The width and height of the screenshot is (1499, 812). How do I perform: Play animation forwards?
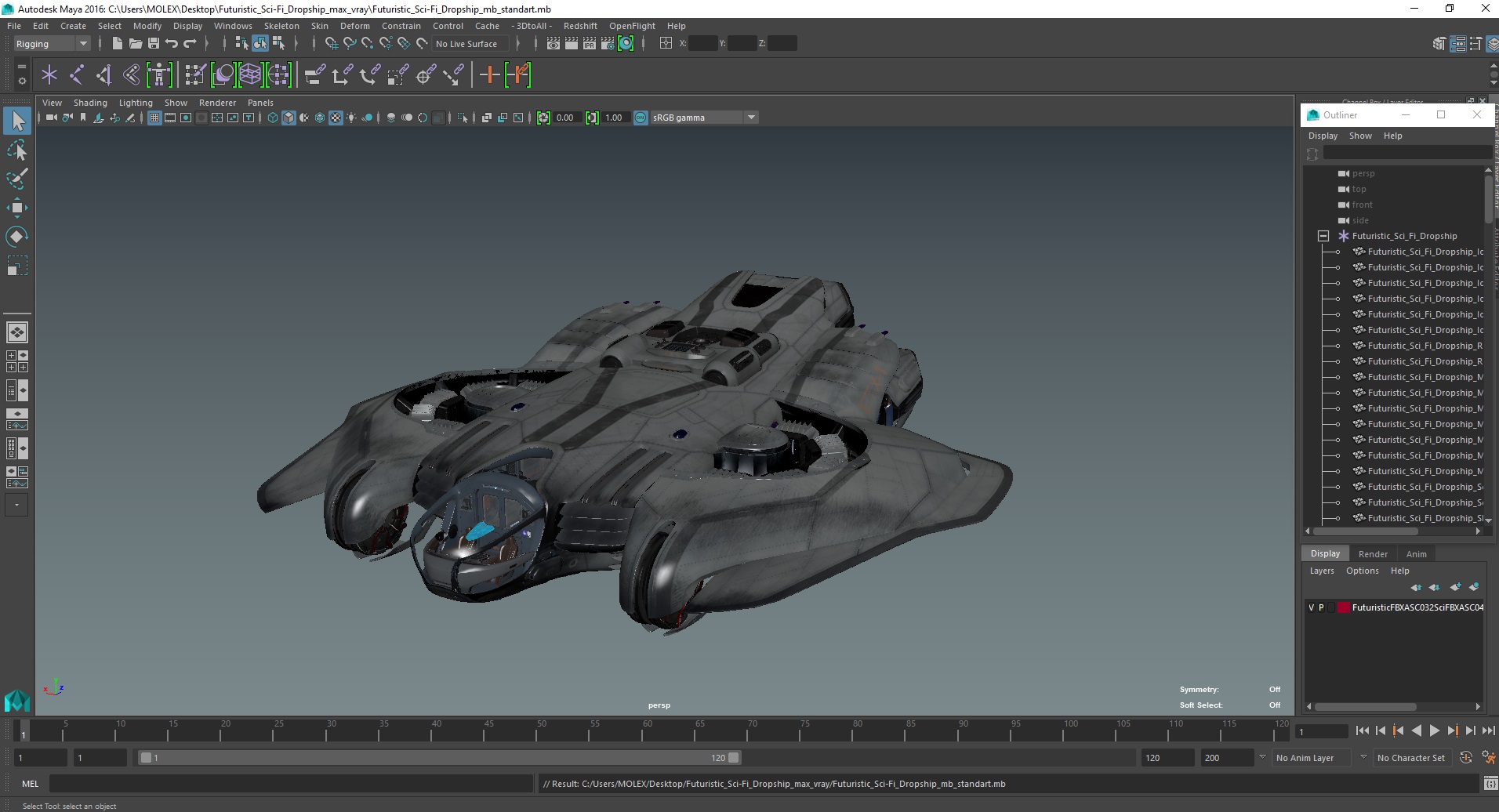(x=1434, y=730)
